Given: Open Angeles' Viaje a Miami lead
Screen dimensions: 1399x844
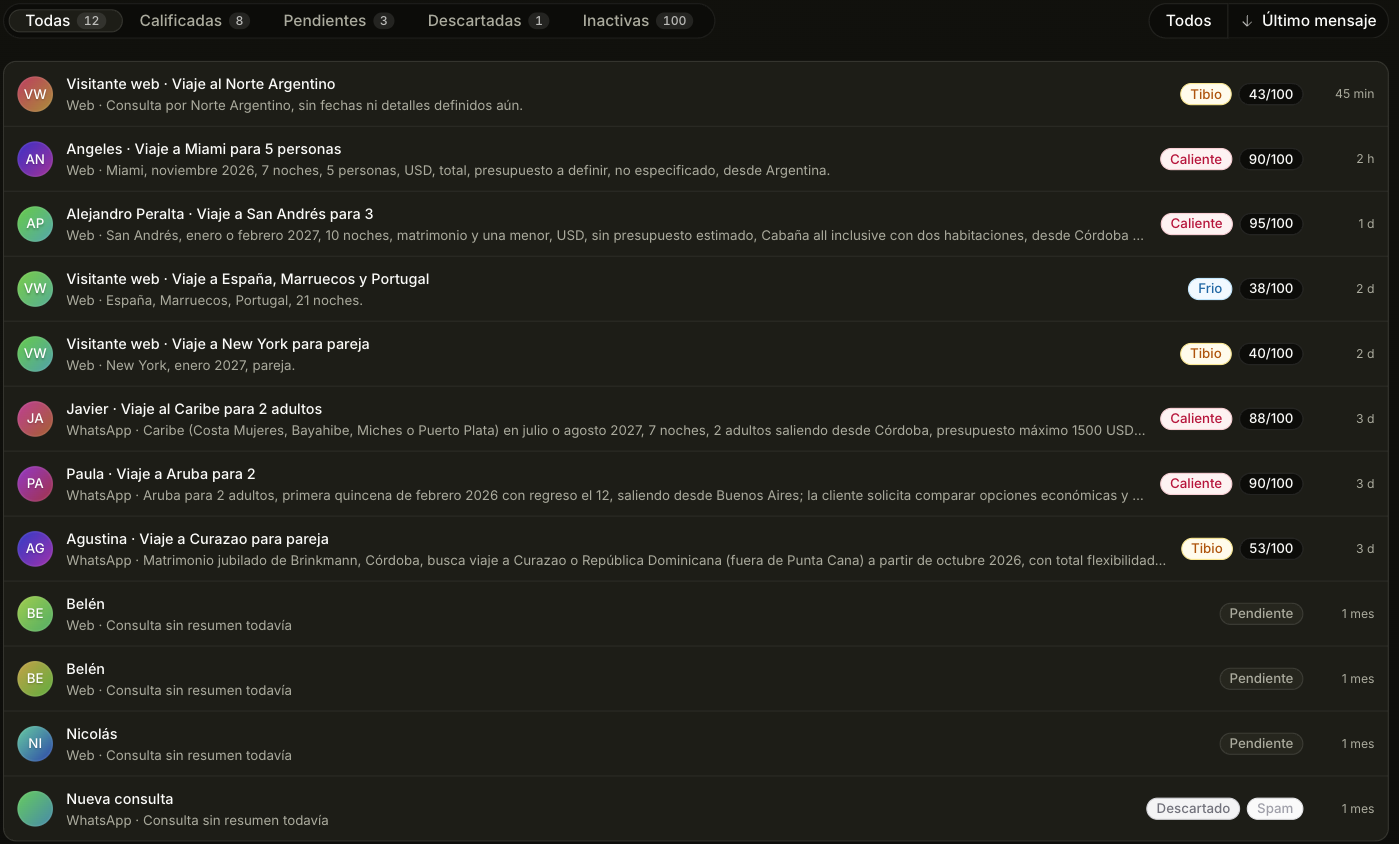Looking at the screenshot, I should pos(696,159).
